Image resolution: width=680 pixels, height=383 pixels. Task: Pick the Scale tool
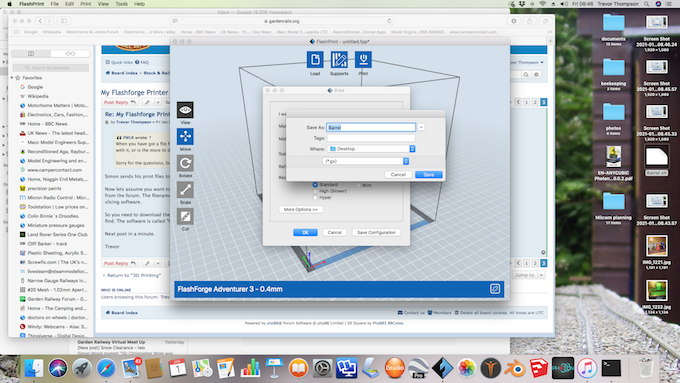click(x=185, y=190)
